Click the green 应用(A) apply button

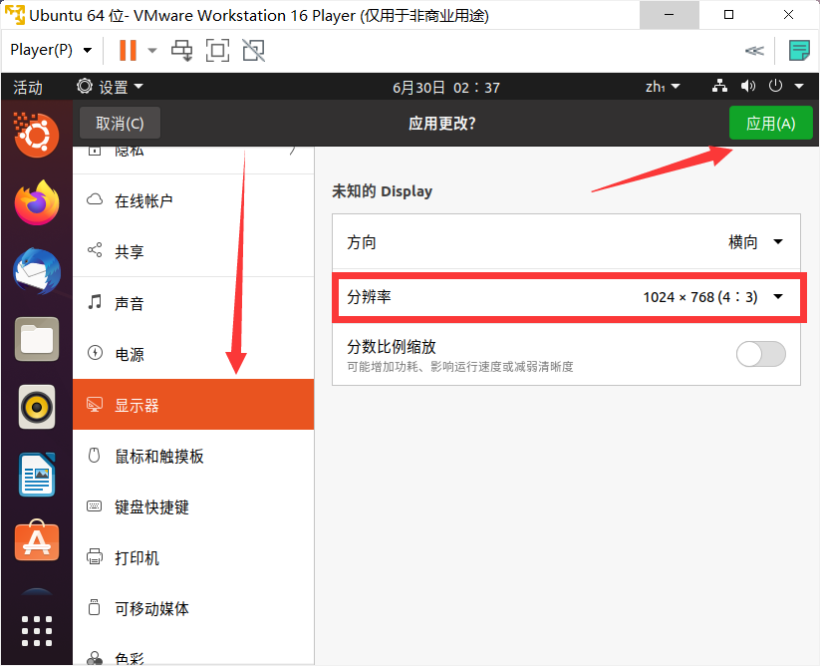tap(771, 123)
